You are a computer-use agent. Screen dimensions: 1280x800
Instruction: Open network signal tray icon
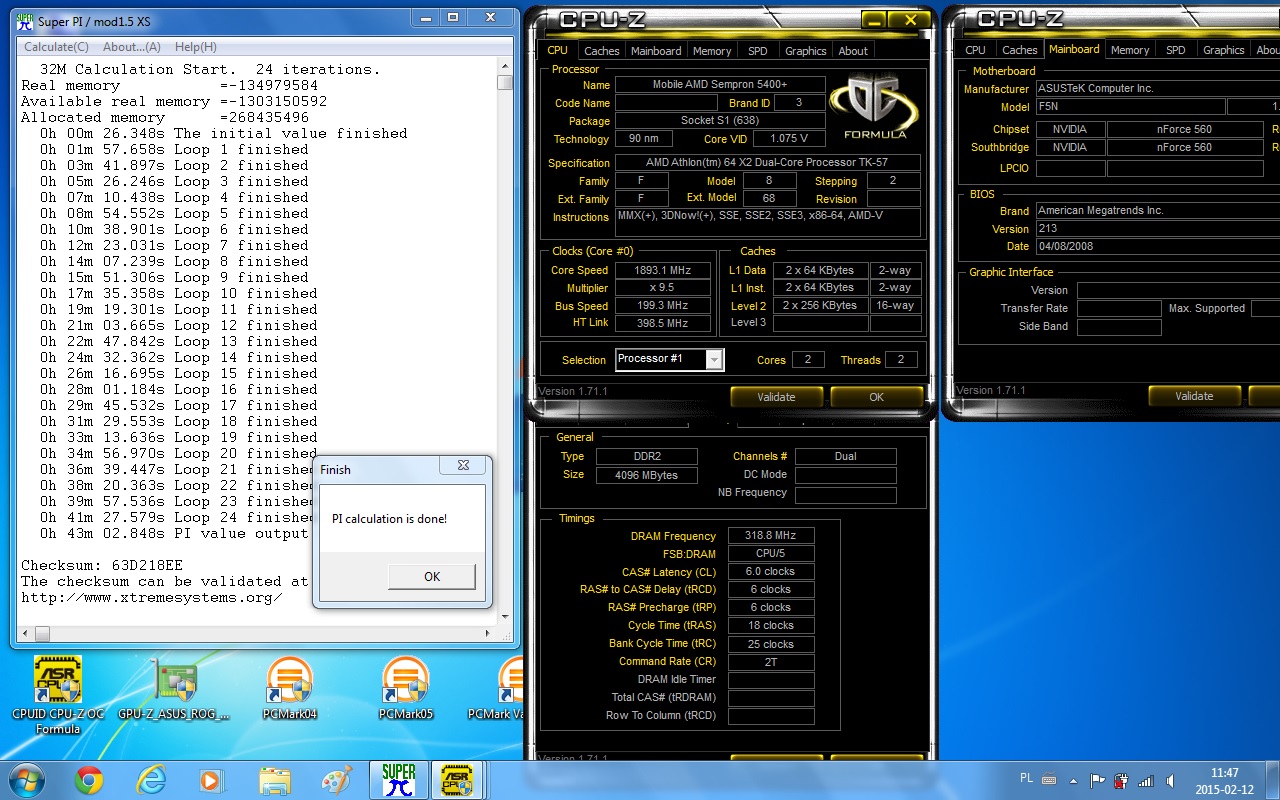[1145, 781]
